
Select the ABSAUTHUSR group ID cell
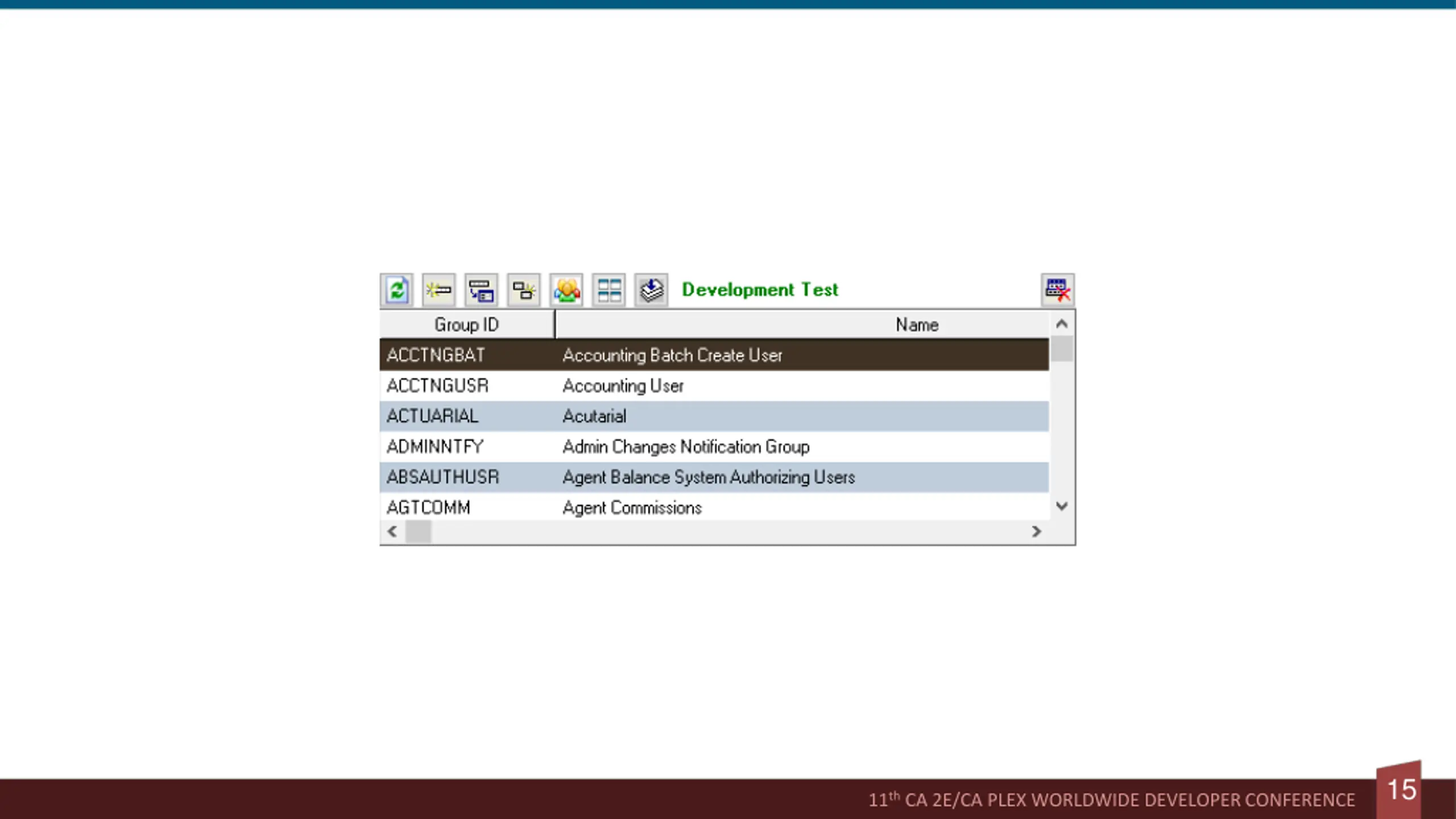(x=468, y=477)
